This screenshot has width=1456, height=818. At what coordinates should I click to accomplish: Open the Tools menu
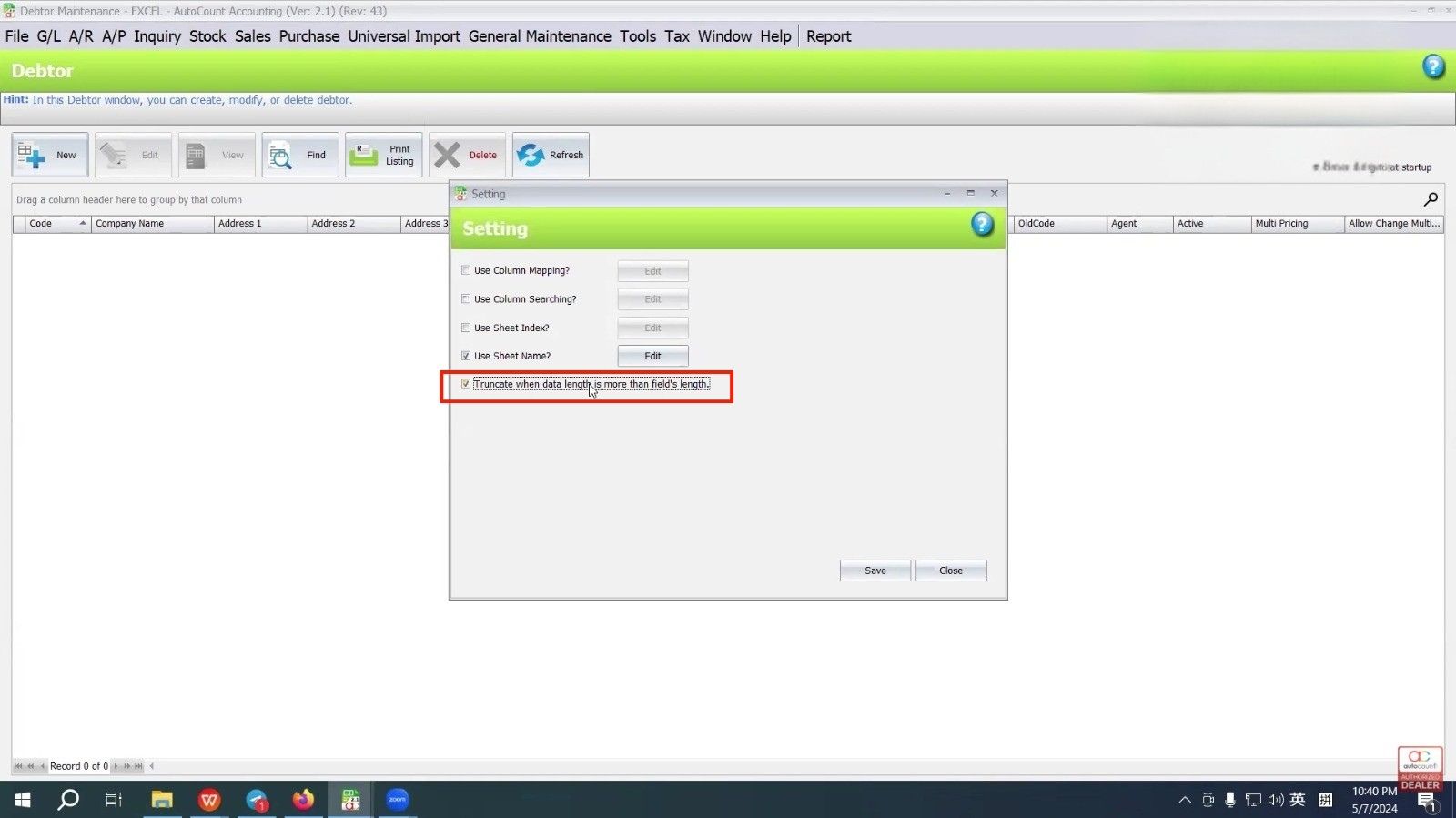point(638,36)
